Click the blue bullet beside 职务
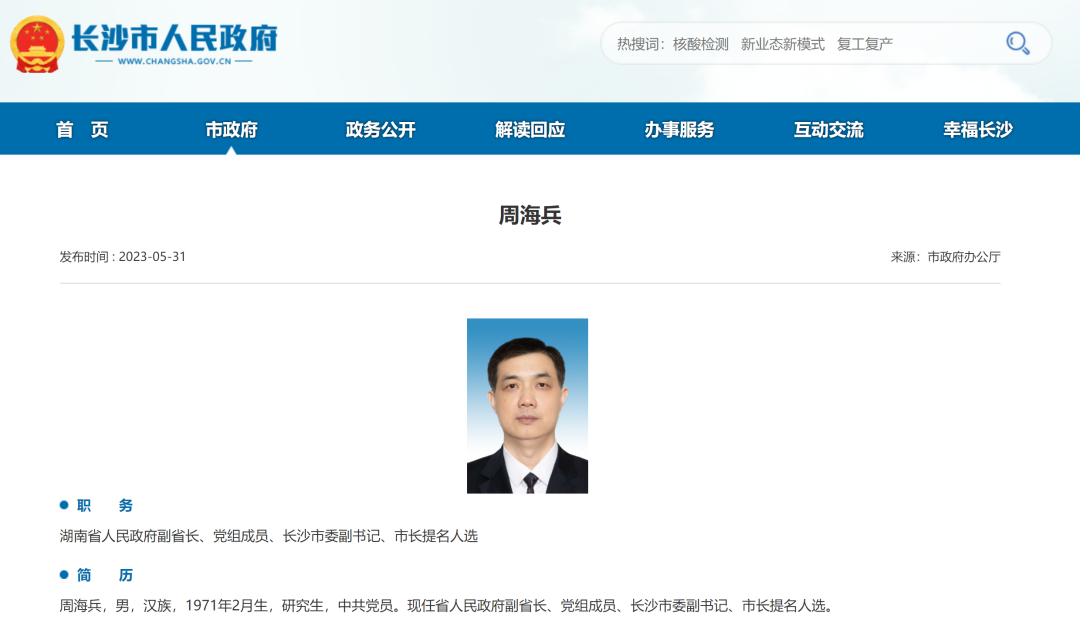1080x633 pixels. [x=64, y=505]
